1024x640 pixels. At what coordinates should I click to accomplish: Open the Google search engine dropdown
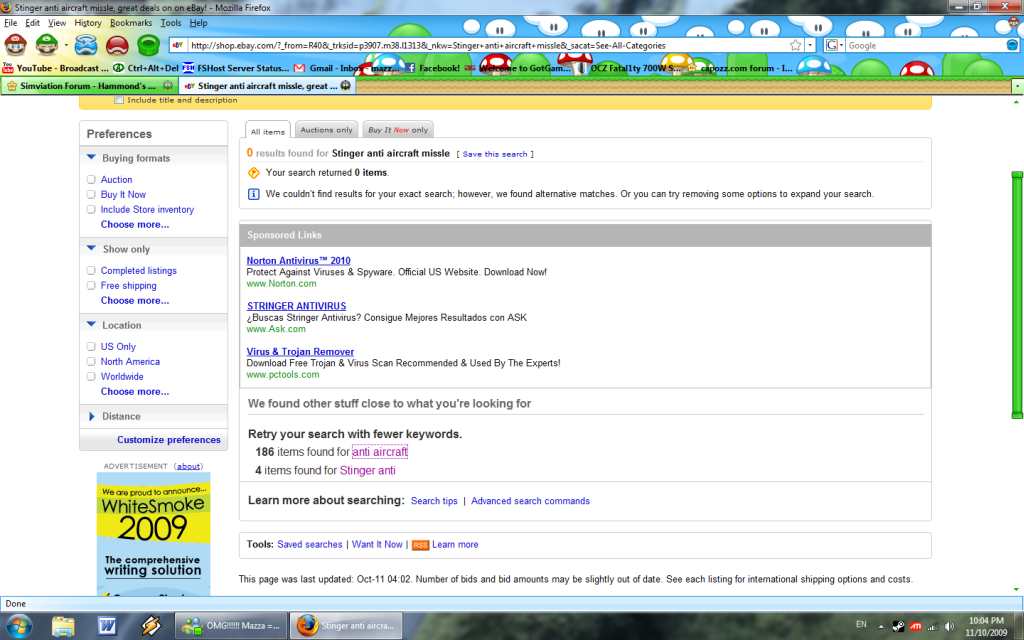coord(834,45)
